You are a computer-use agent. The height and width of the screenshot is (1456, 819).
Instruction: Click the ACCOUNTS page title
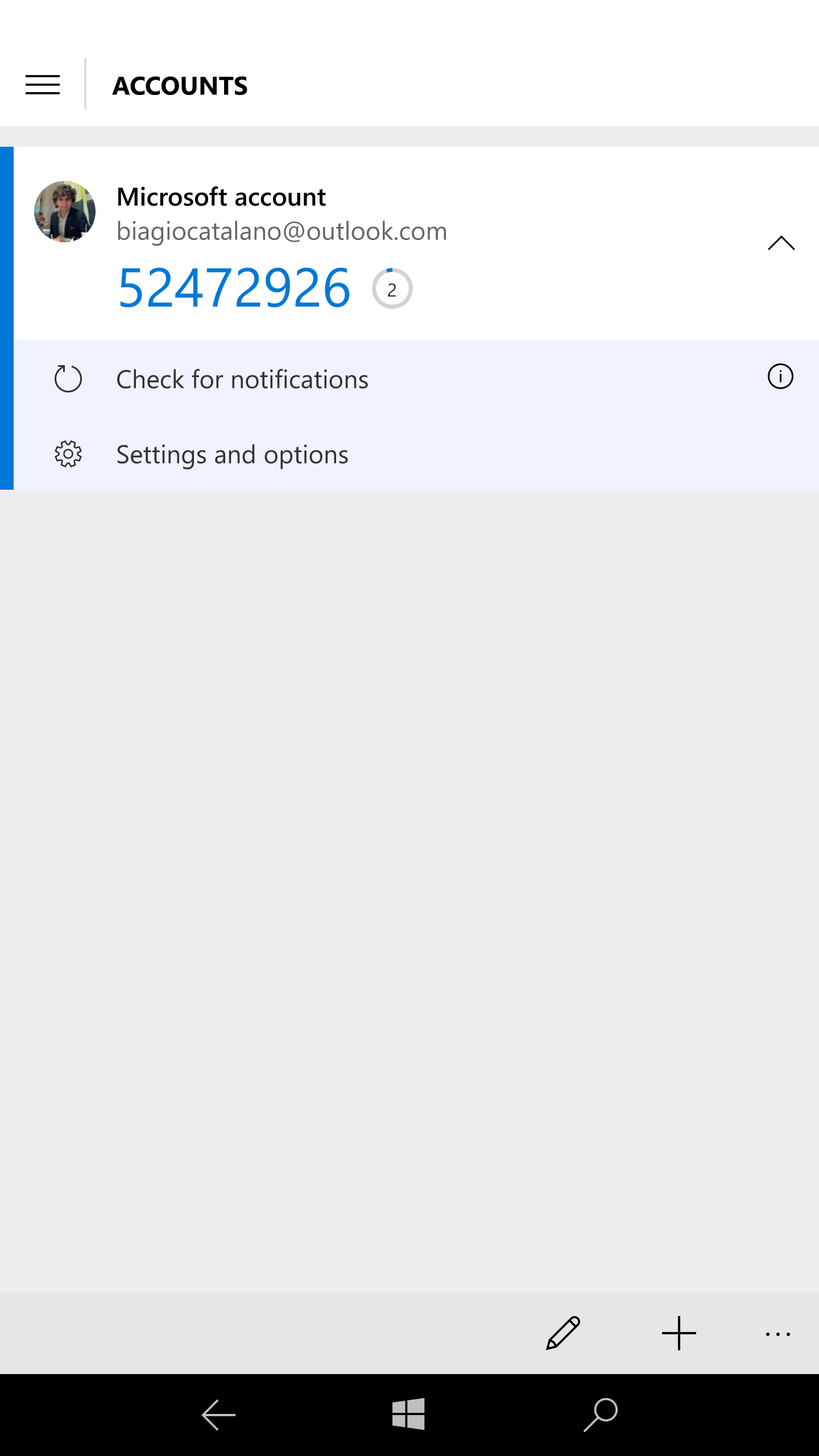point(180,86)
